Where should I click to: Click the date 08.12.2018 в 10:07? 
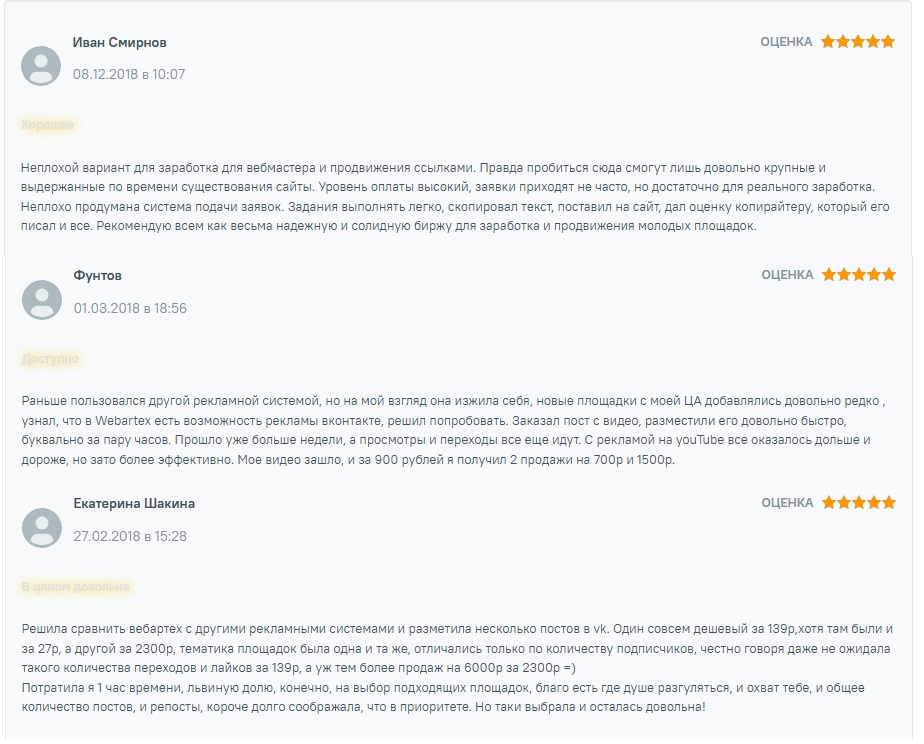129,74
